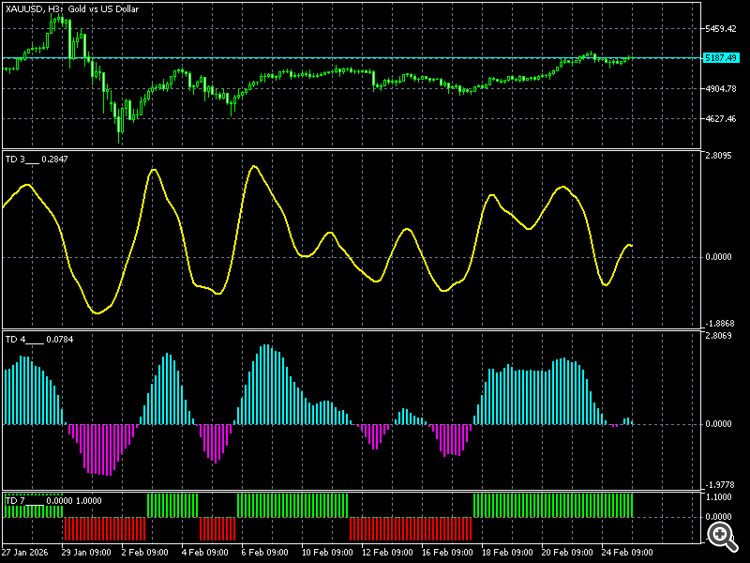Click the cyan horizontal price line
The height and width of the screenshot is (563, 750).
pos(352,58)
